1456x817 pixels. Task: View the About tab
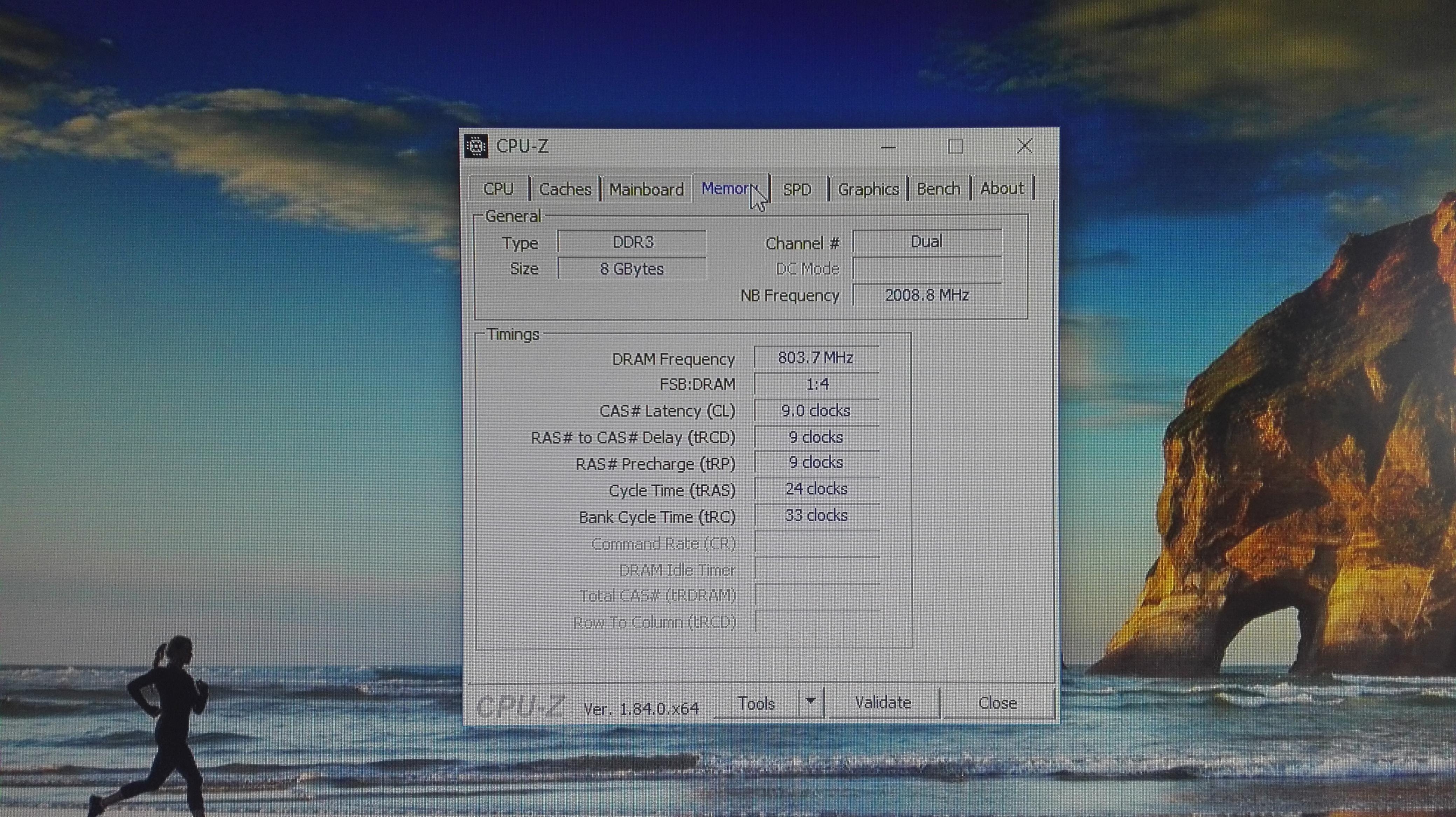pos(1002,188)
